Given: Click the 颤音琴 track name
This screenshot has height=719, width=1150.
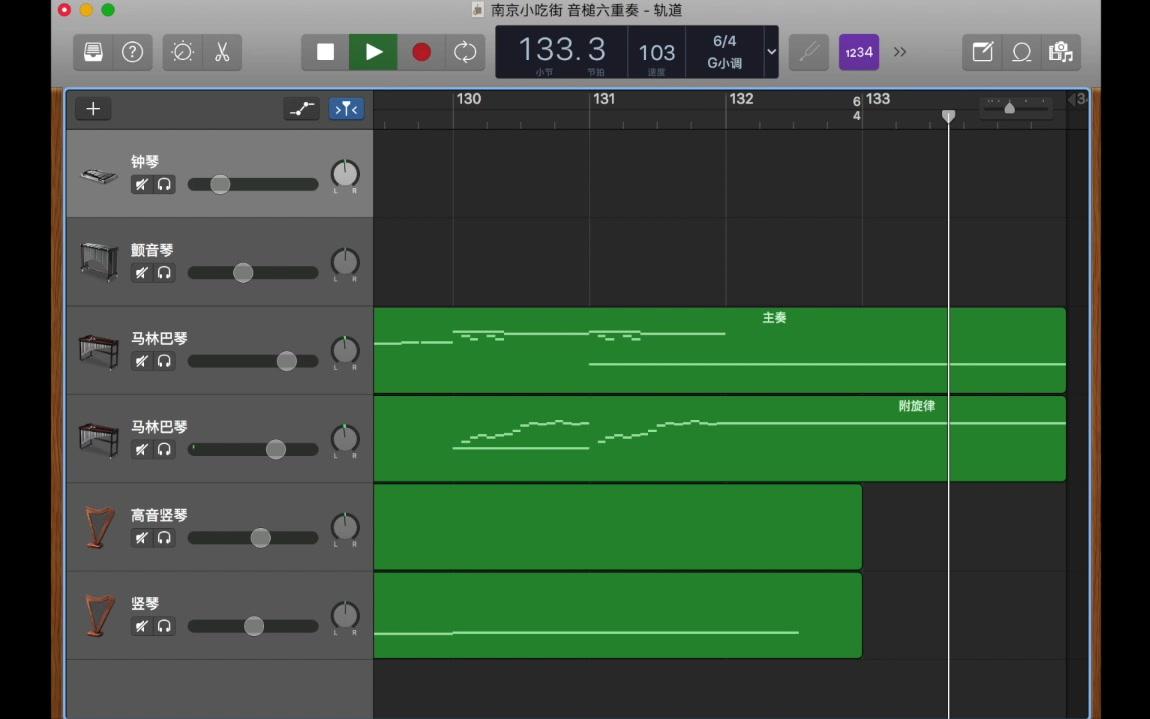Looking at the screenshot, I should tap(152, 250).
